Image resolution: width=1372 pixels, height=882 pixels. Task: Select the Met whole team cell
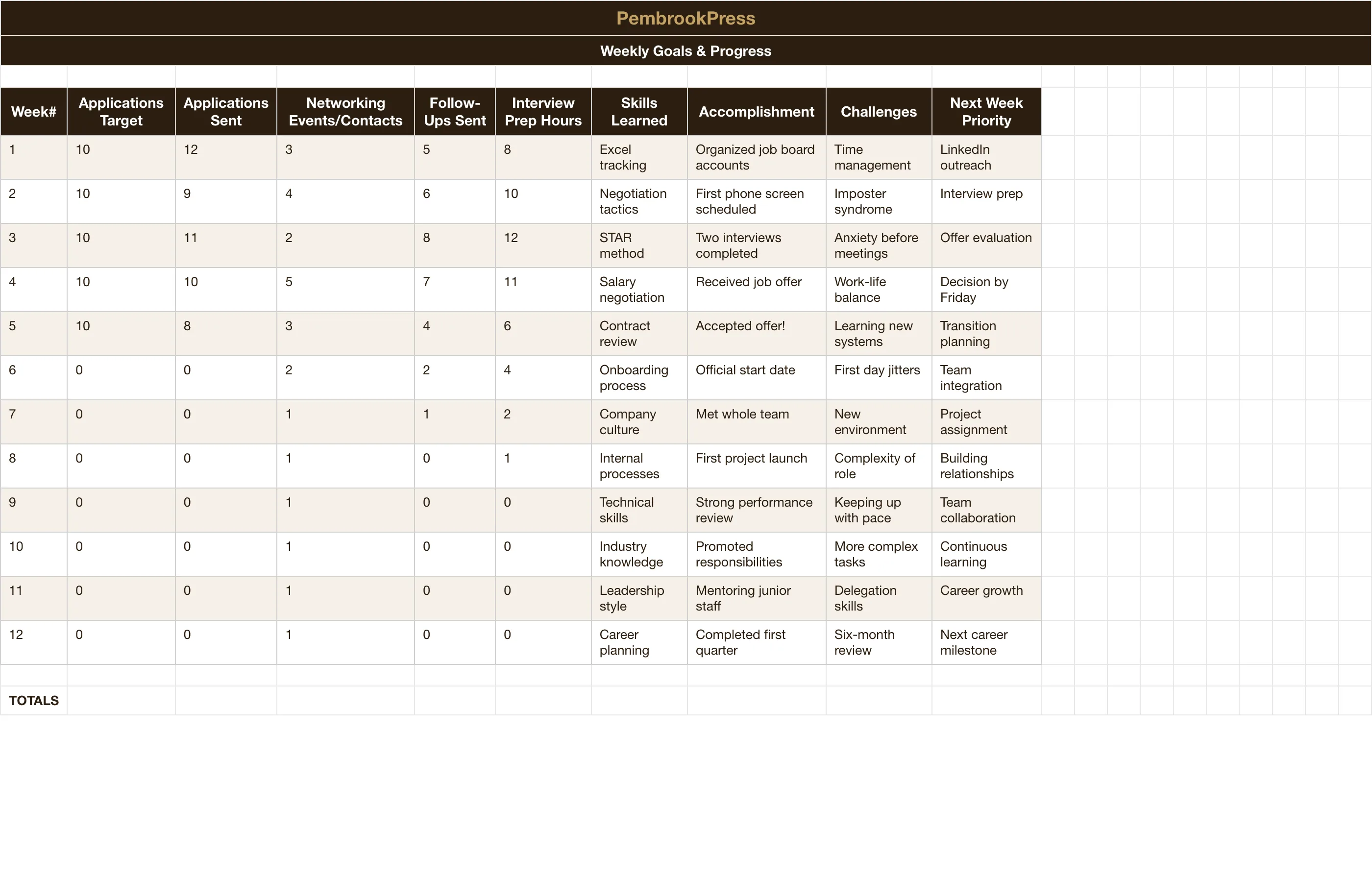(757, 421)
